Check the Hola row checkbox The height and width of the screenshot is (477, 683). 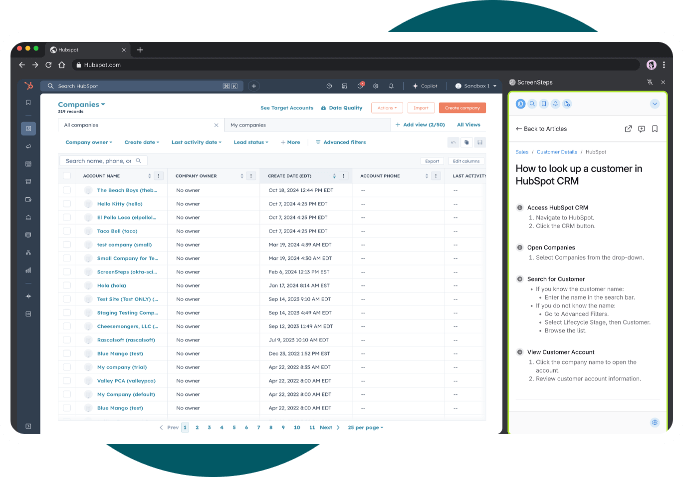click(x=67, y=285)
